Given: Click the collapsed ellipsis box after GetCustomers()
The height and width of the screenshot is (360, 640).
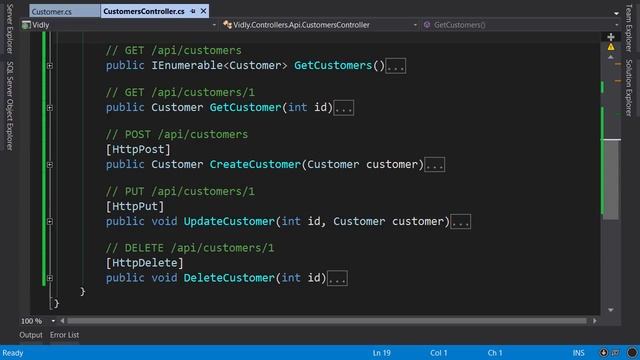Looking at the screenshot, I should pyautogui.click(x=396, y=66).
